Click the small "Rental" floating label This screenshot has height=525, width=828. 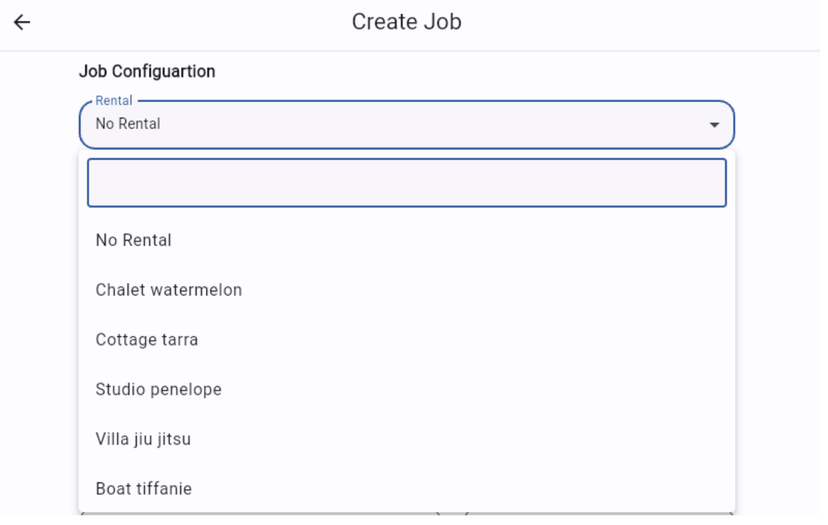tap(114, 101)
